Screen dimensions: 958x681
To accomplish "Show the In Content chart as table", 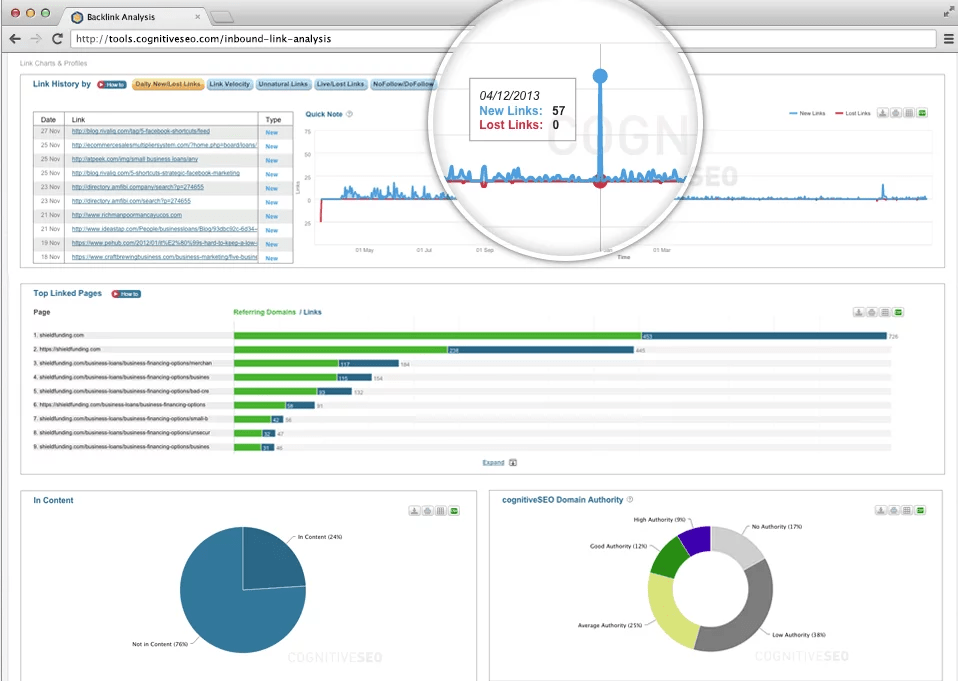I will click(x=441, y=511).
